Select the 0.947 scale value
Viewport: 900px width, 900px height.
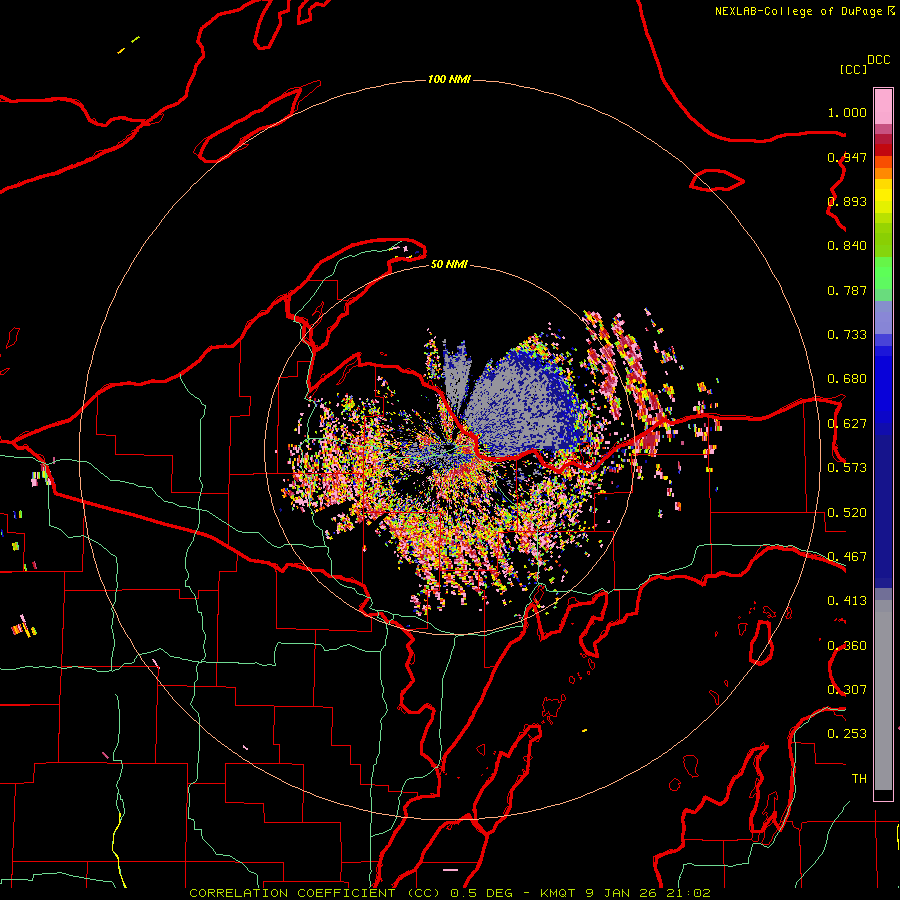click(847, 157)
